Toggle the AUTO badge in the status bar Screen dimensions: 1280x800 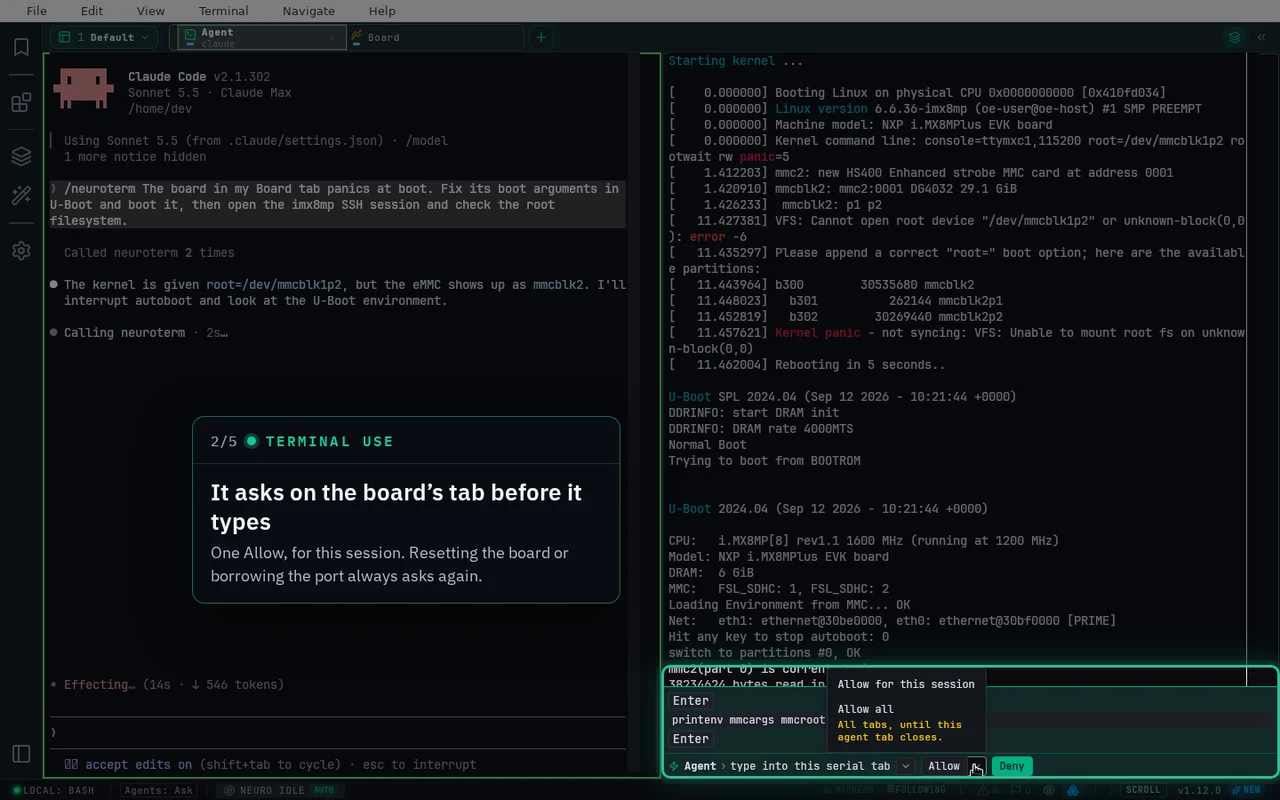click(x=324, y=790)
